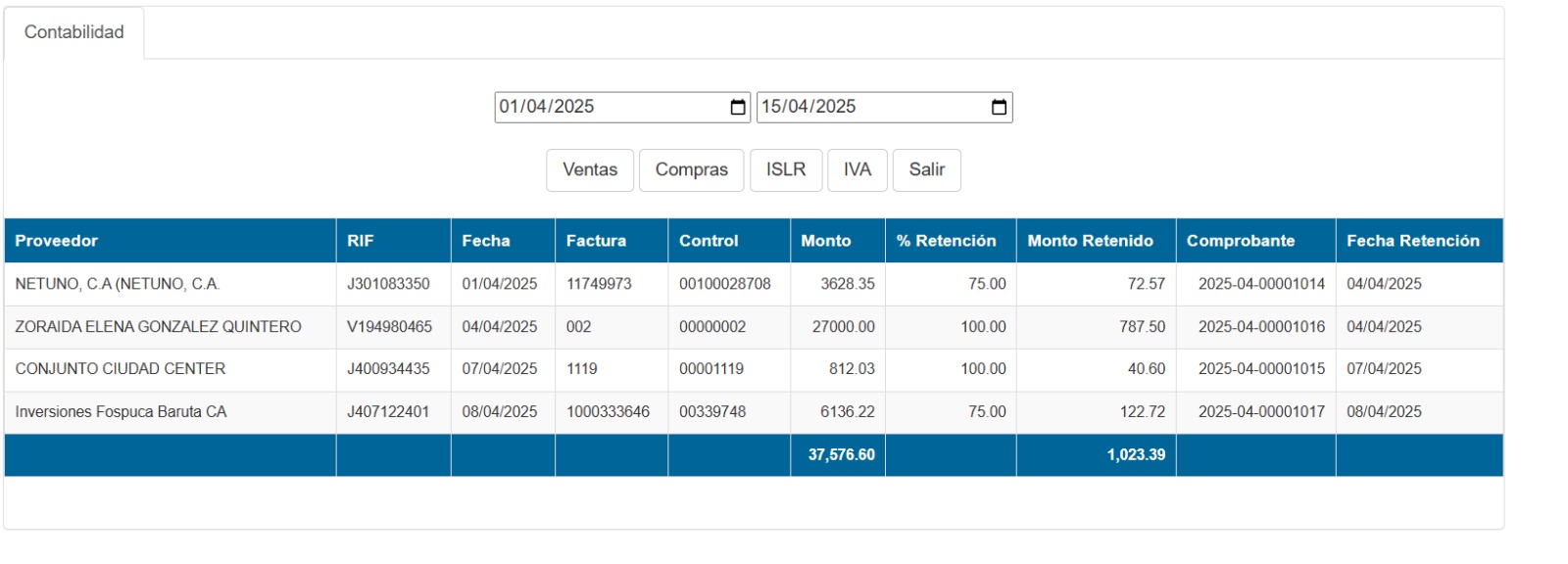Click comprobante 2025-04-00001014
This screenshot has width=1568, height=564.
click(x=1260, y=284)
